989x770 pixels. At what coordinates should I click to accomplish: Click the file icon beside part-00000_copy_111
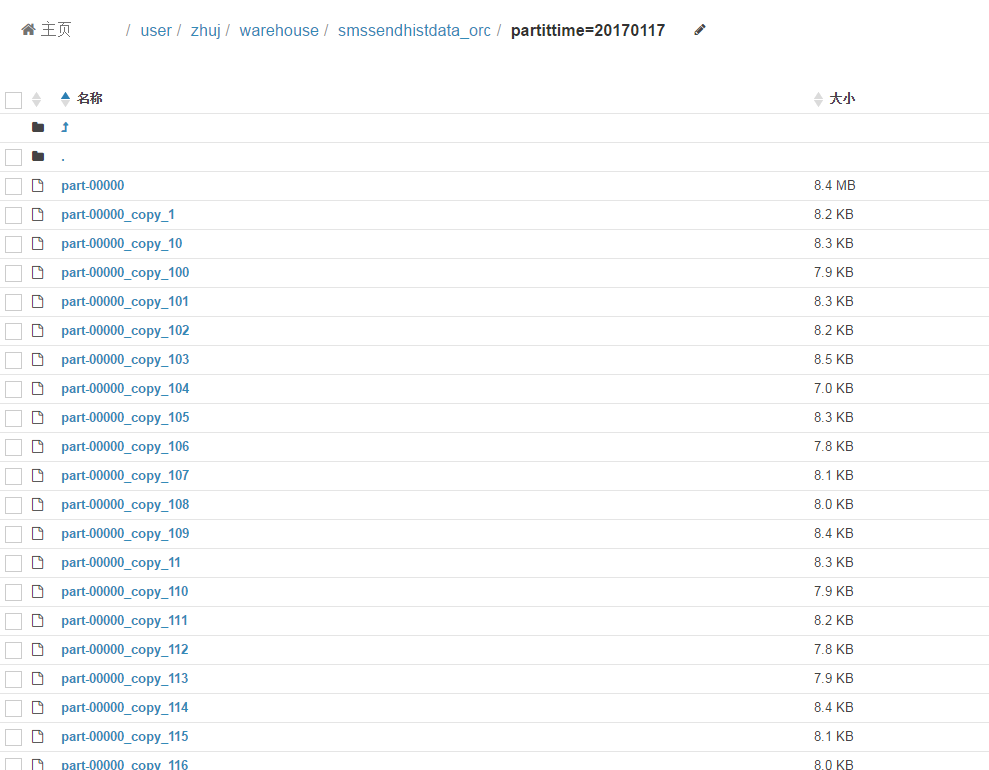click(x=38, y=621)
